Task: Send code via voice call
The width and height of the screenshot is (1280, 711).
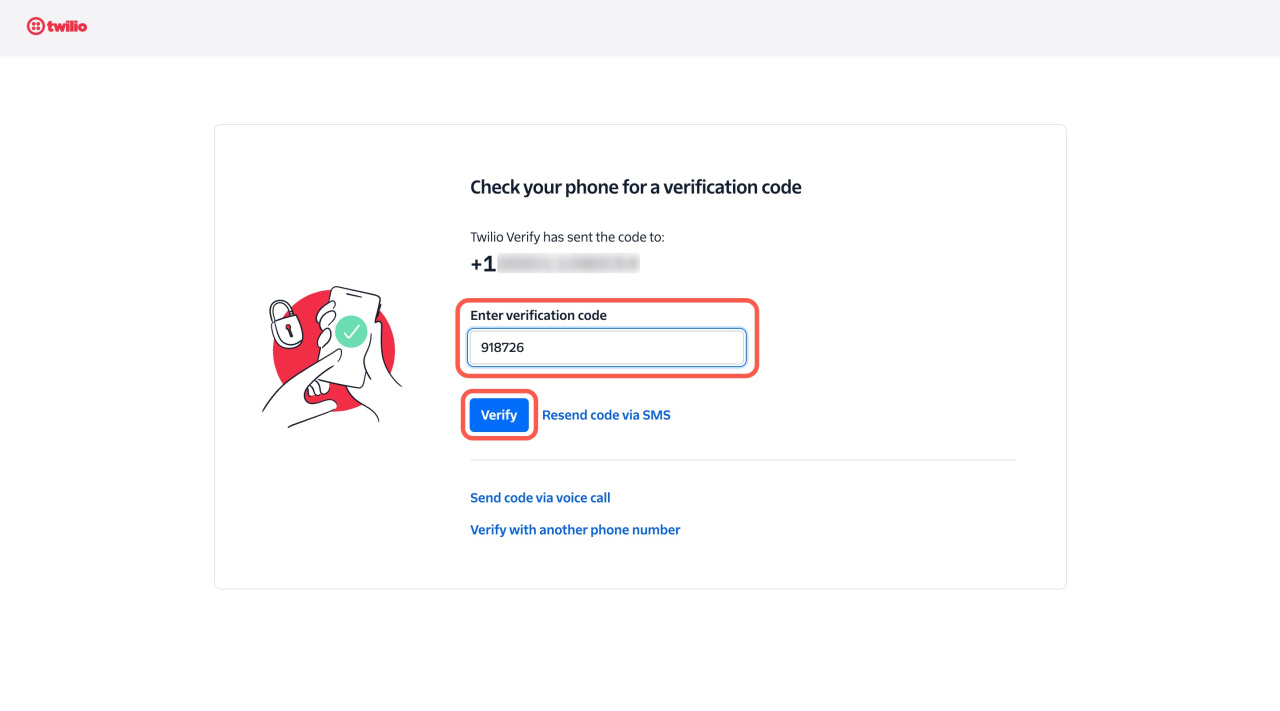Action: (x=540, y=498)
